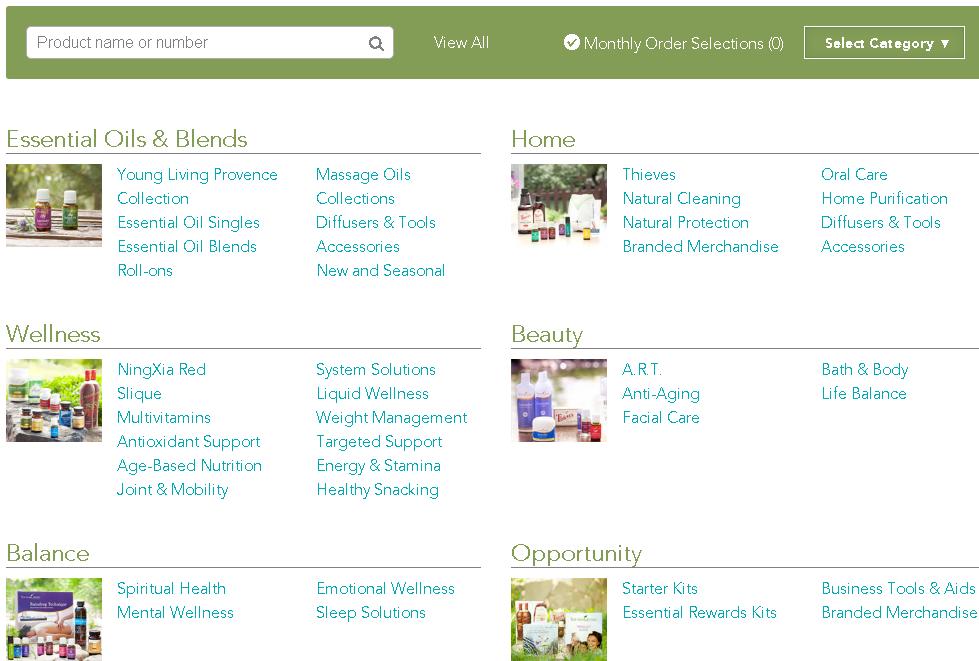Viewport: 979px width, 661px height.
Task: Open Facial Care
Action: pyautogui.click(x=661, y=417)
